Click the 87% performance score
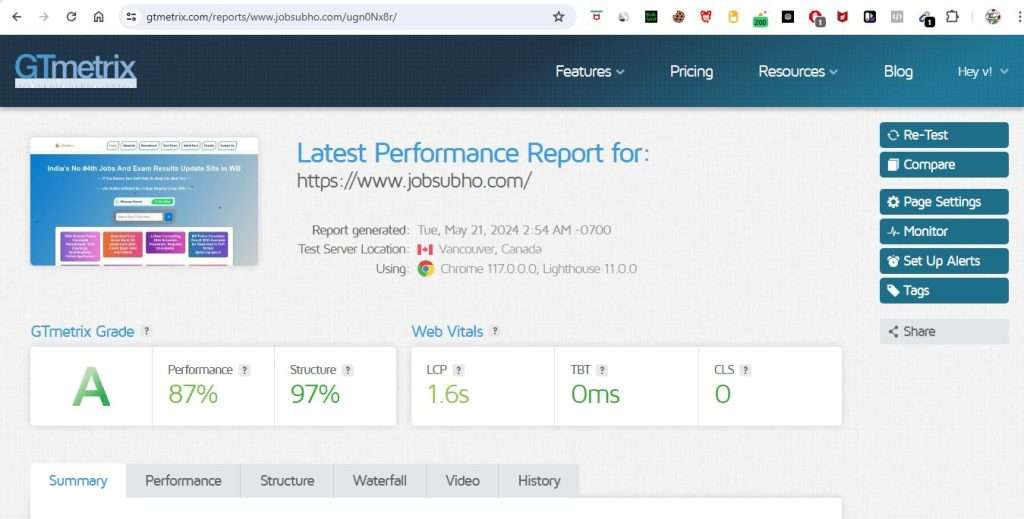The width and height of the screenshot is (1024, 519). 193,394
